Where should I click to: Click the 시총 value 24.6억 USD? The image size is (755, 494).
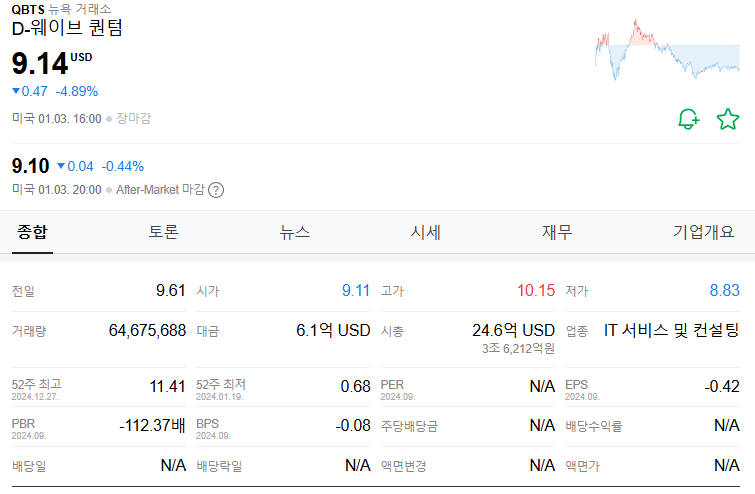[513, 330]
